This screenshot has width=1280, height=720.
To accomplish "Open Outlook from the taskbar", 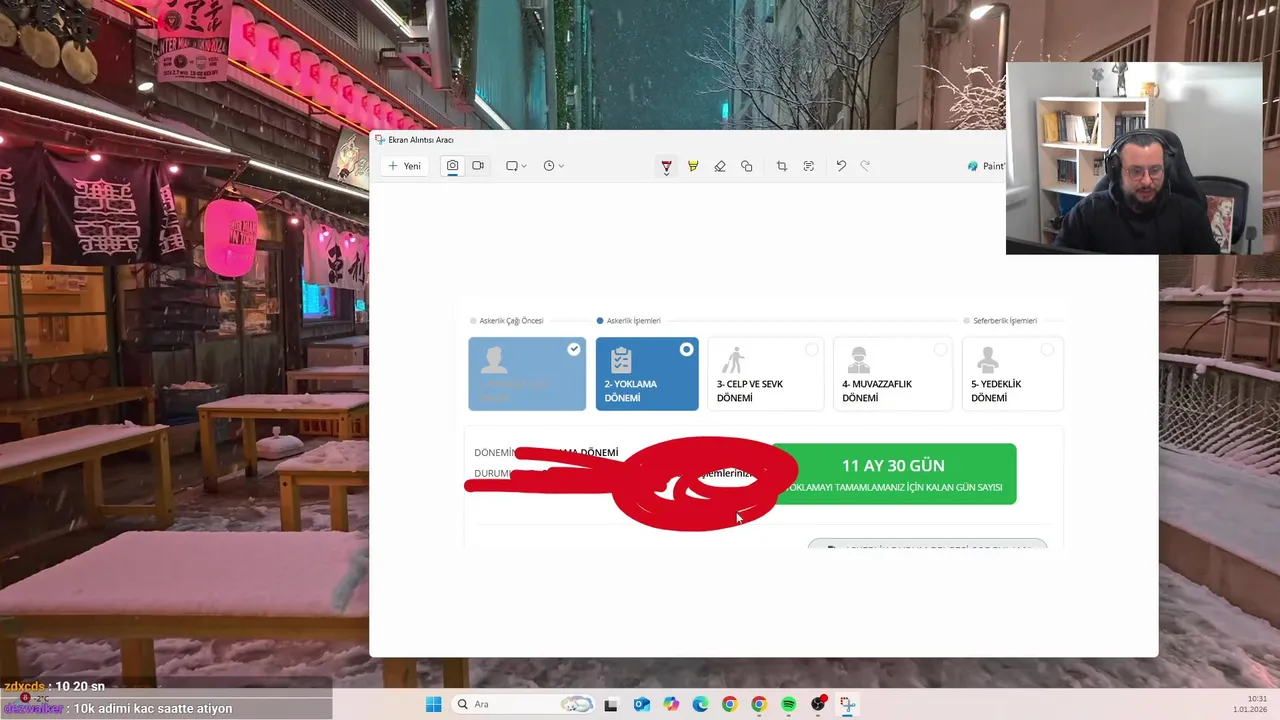I will tap(641, 704).
